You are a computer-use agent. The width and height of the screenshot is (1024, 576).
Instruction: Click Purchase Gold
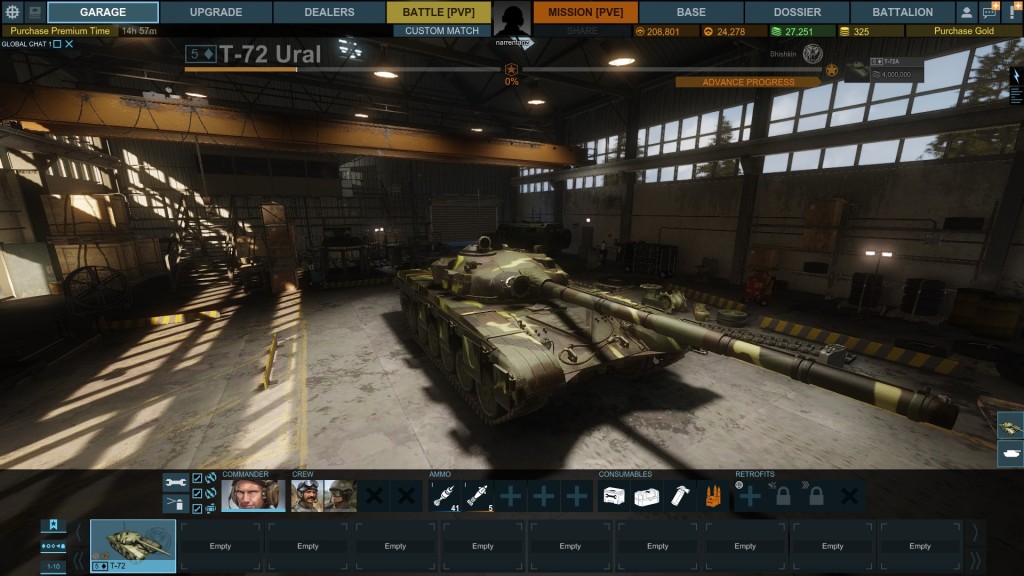tap(963, 31)
